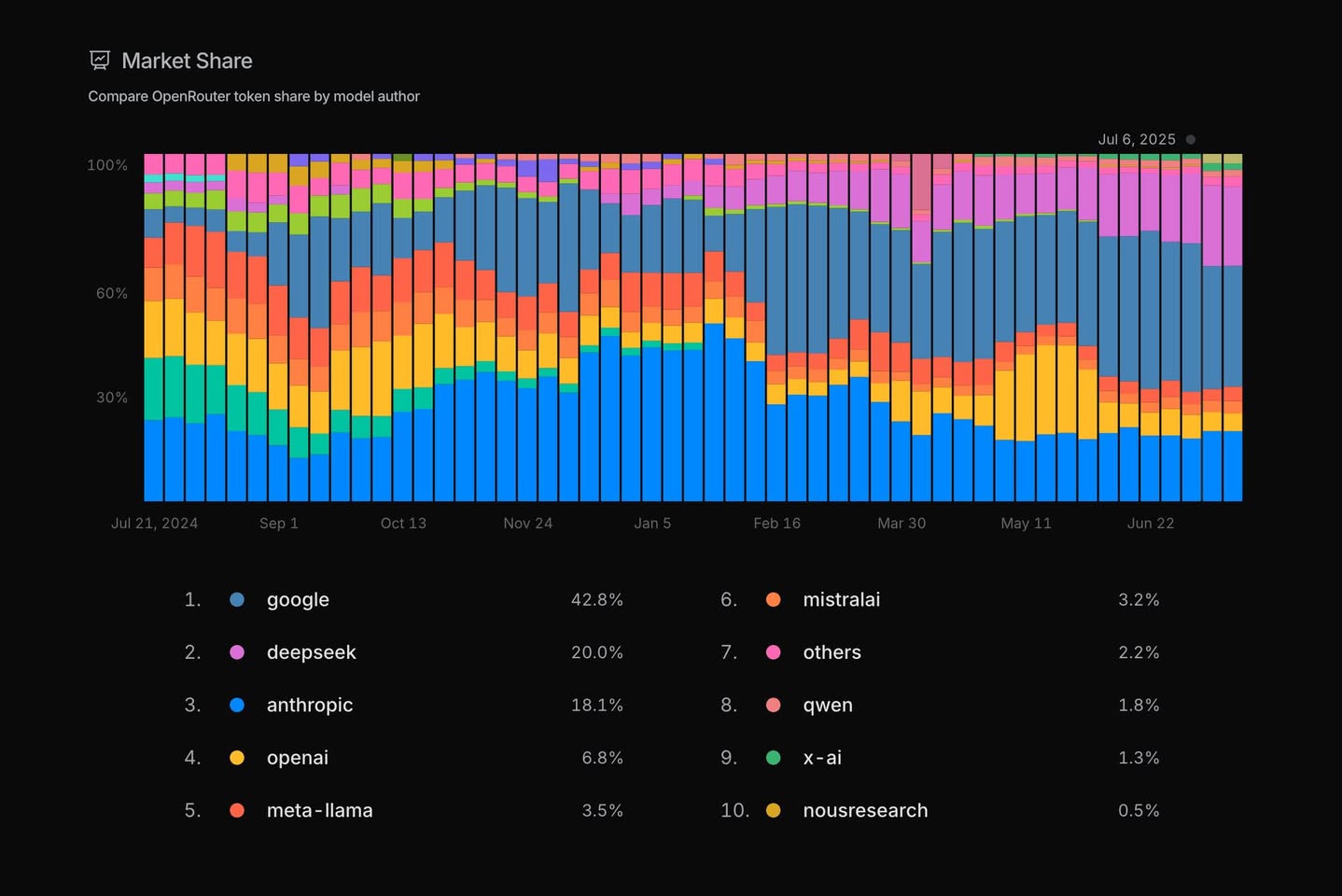Click the Jul 6, 2025 date label

click(1136, 140)
